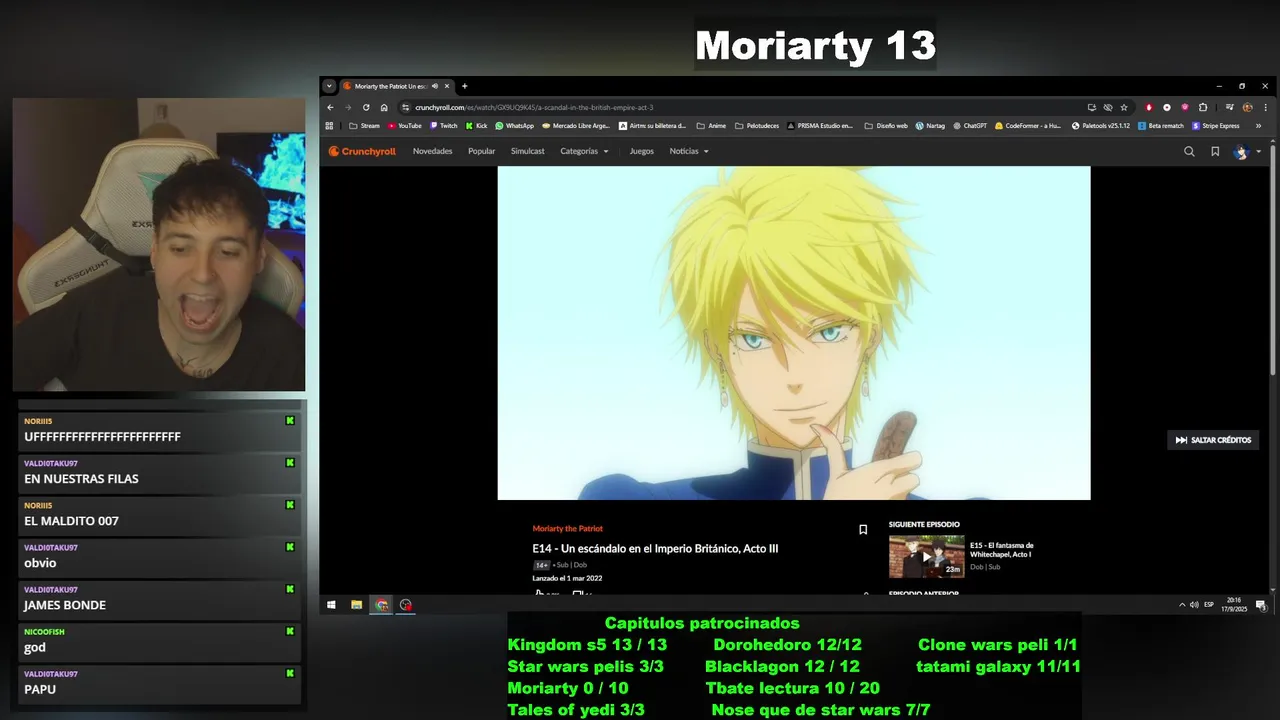
Task: Click Chrome icon in taskbar
Action: point(381,605)
